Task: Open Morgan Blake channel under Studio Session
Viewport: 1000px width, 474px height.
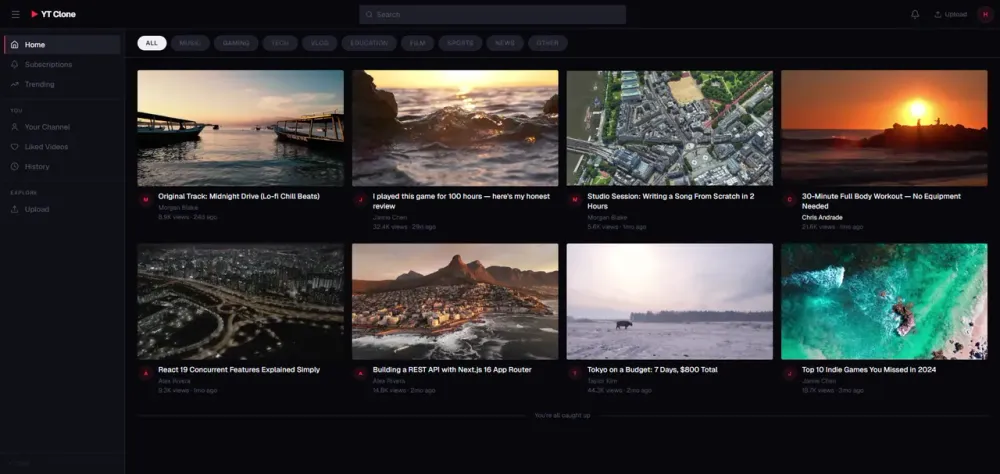Action: pyautogui.click(x=607, y=218)
